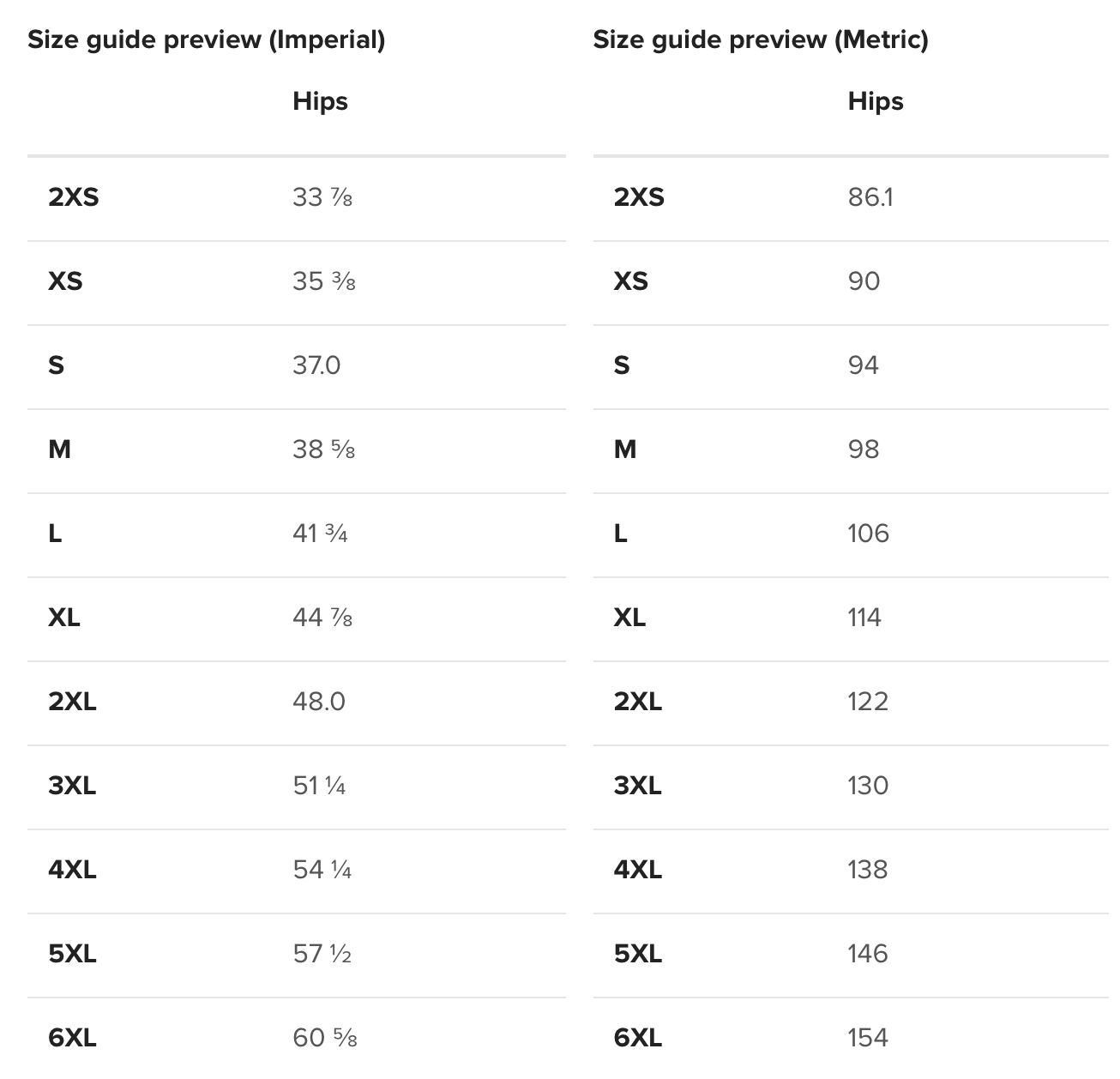Image resolution: width=1120 pixels, height=1079 pixels.
Task: Click the Imperial size guide preview heading
Action: (x=206, y=39)
